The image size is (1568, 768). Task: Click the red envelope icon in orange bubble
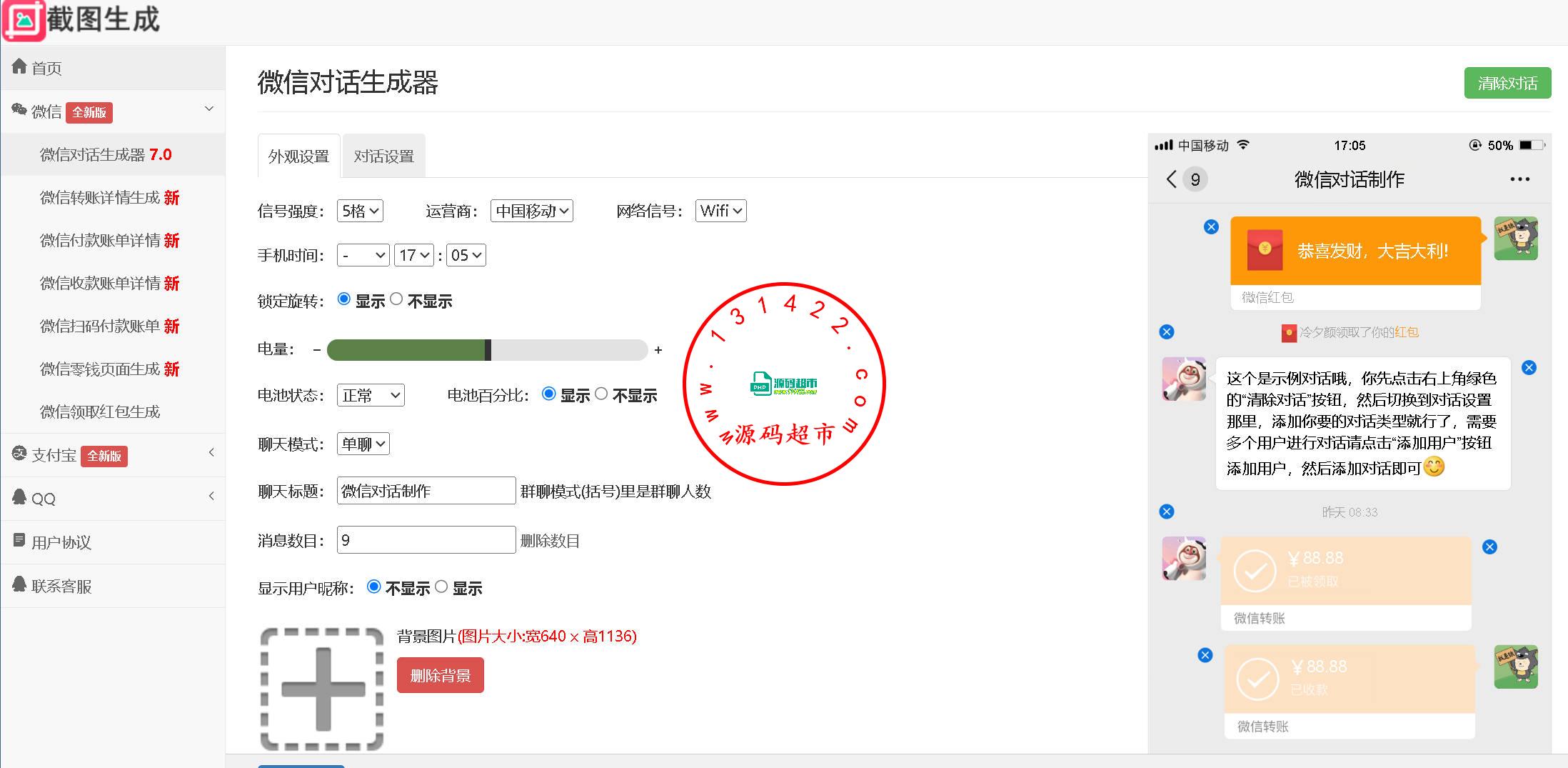coord(1265,250)
